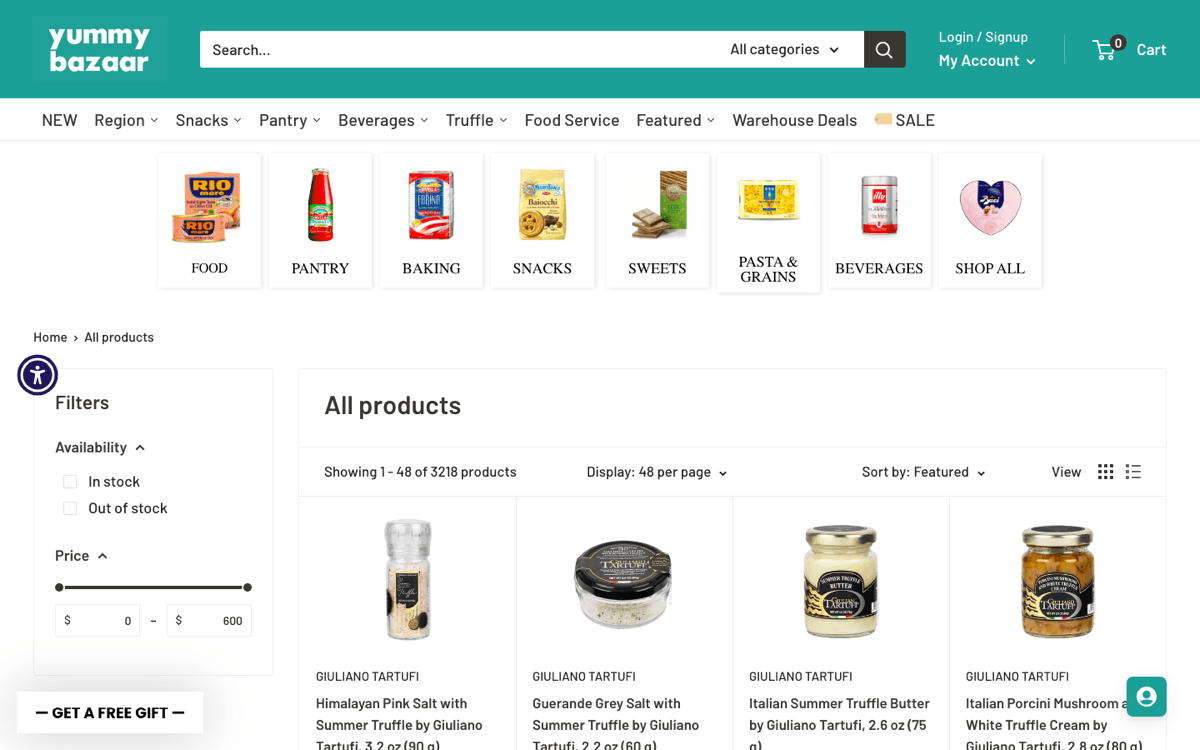1200x750 pixels.
Task: Click the maximum price input field
Action: pos(209,621)
